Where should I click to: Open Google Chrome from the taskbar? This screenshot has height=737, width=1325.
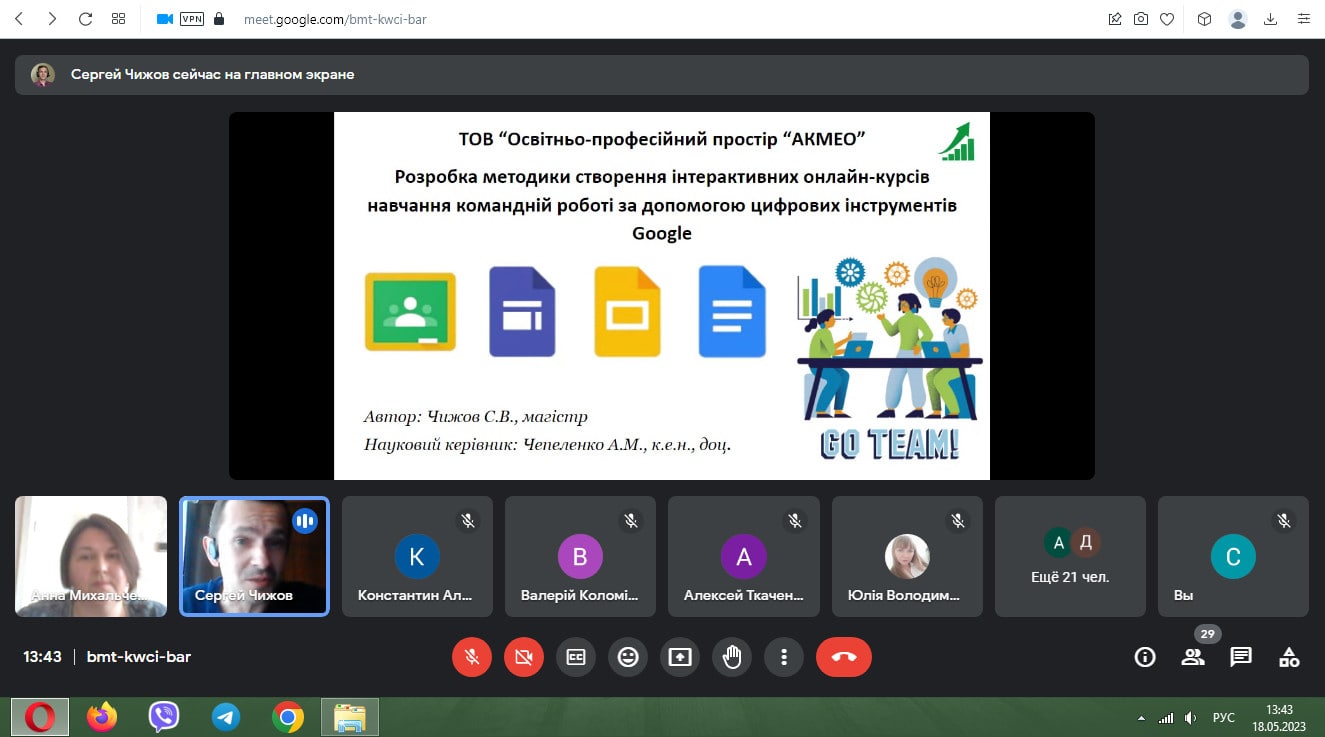[288, 717]
